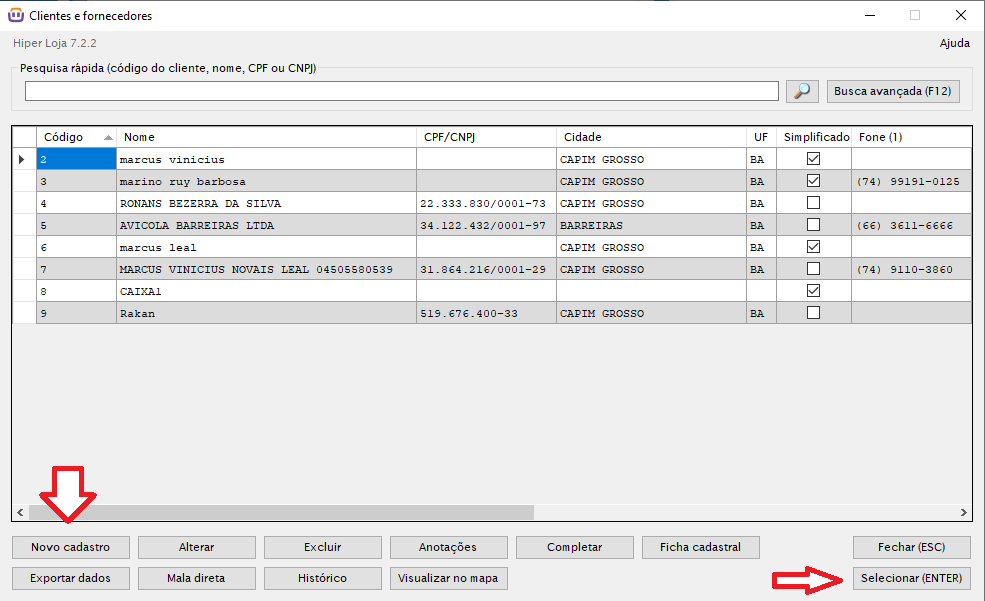
Task: Check Simplificado for MARCUS VINICIUS NOVAIS LEAL
Action: [814, 269]
